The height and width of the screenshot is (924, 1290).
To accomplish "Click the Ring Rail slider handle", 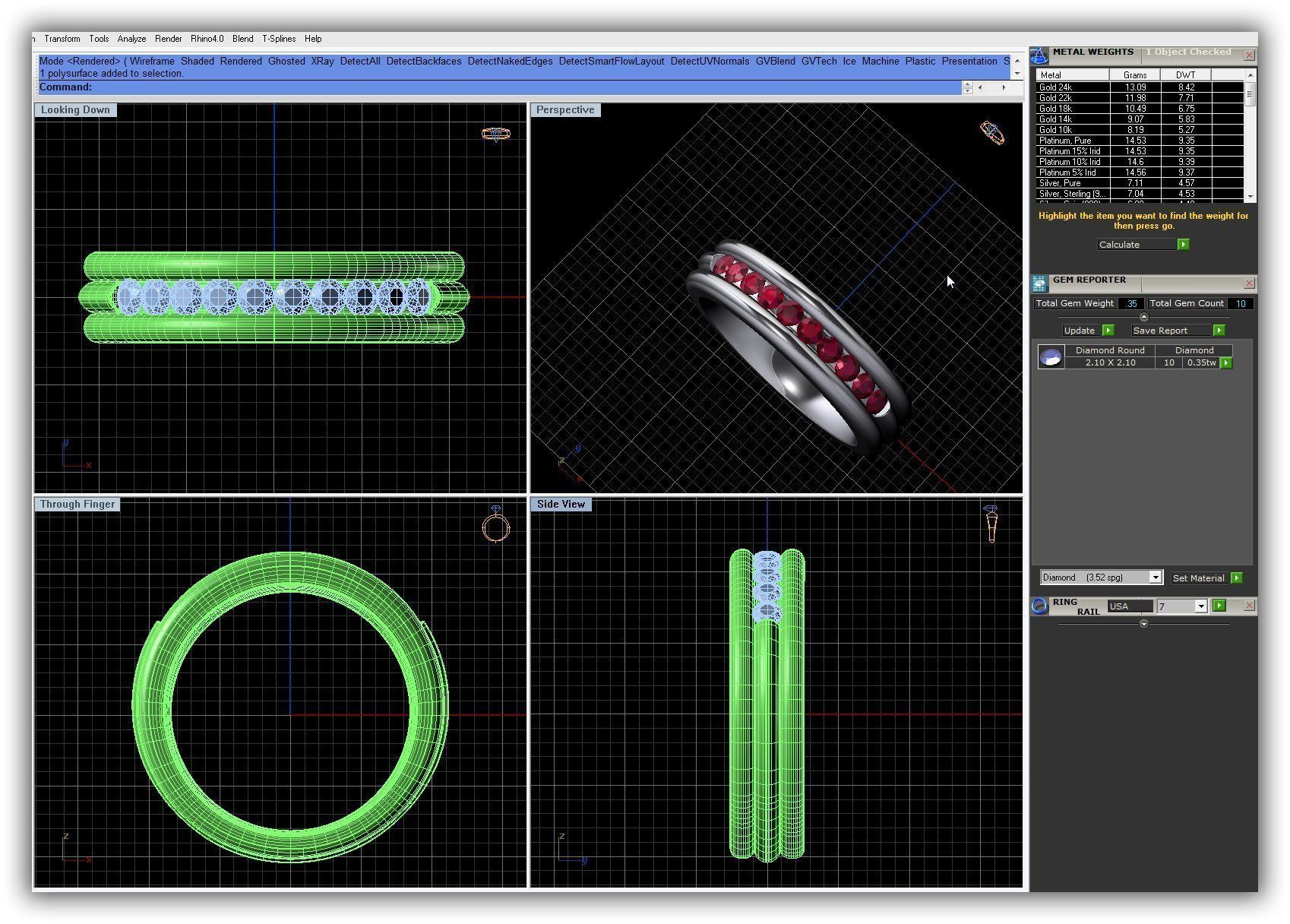I will [1144, 624].
